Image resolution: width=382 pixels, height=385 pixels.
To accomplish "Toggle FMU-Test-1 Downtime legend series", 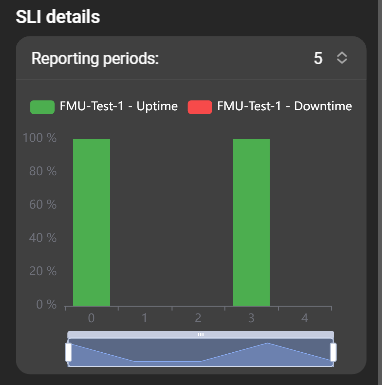I will (270, 107).
